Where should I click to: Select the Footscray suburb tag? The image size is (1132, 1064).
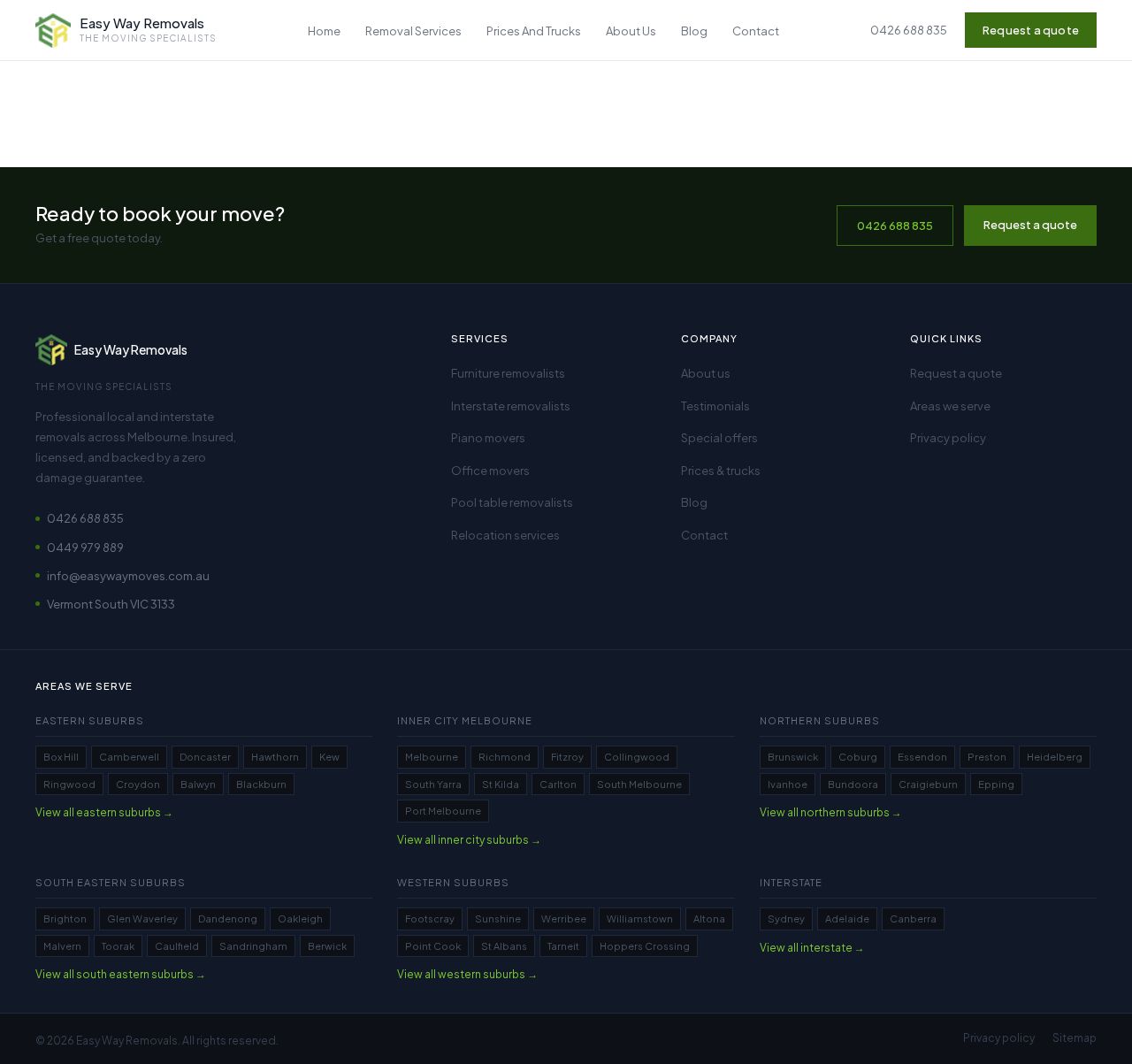tap(430, 919)
